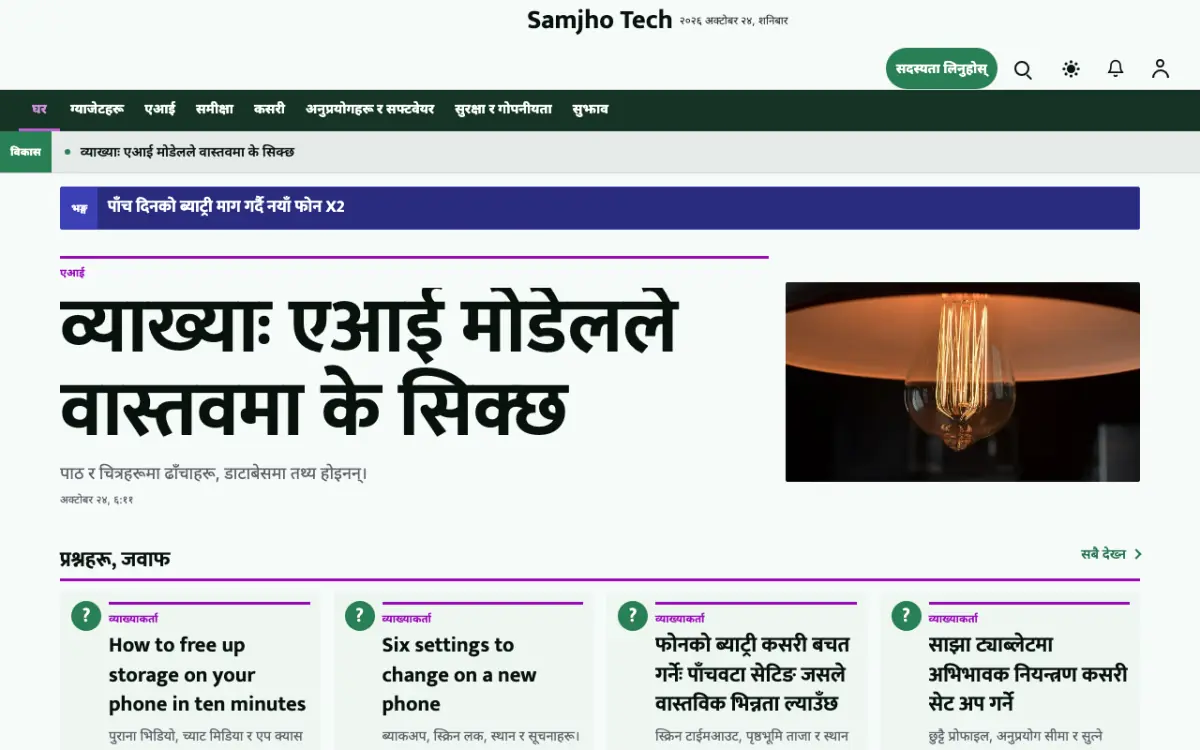The height and width of the screenshot is (750, 1200).
Task: Open the ग्याजेटहरू nav item
Action: click(x=96, y=109)
